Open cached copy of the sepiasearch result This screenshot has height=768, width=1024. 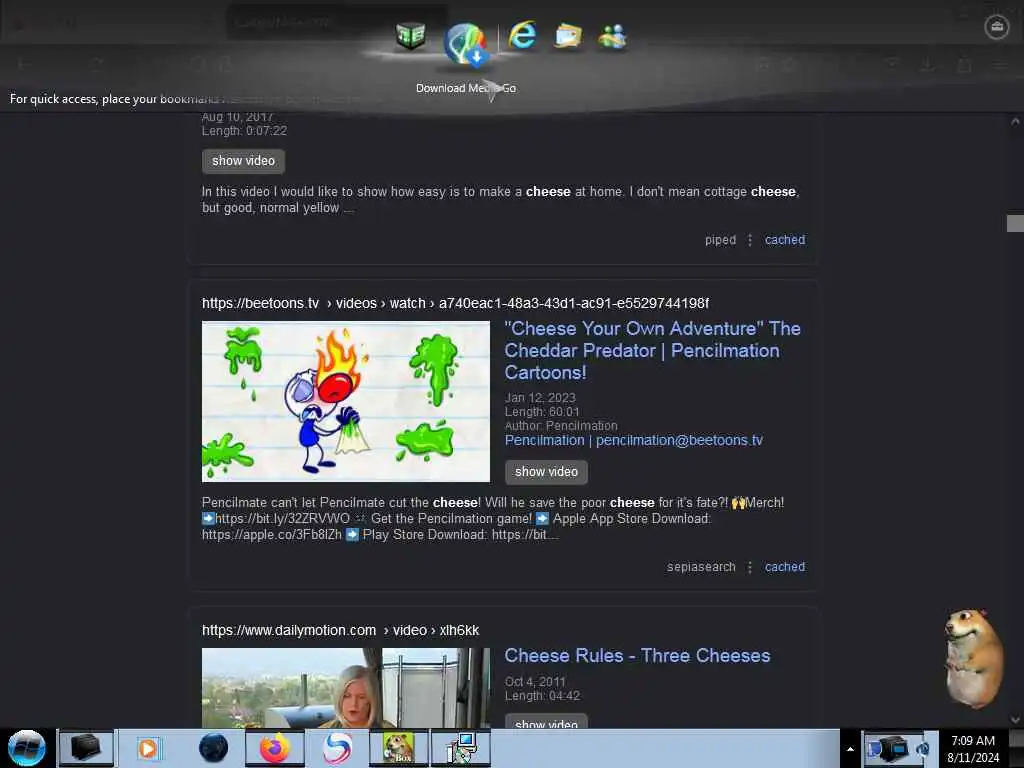point(785,567)
